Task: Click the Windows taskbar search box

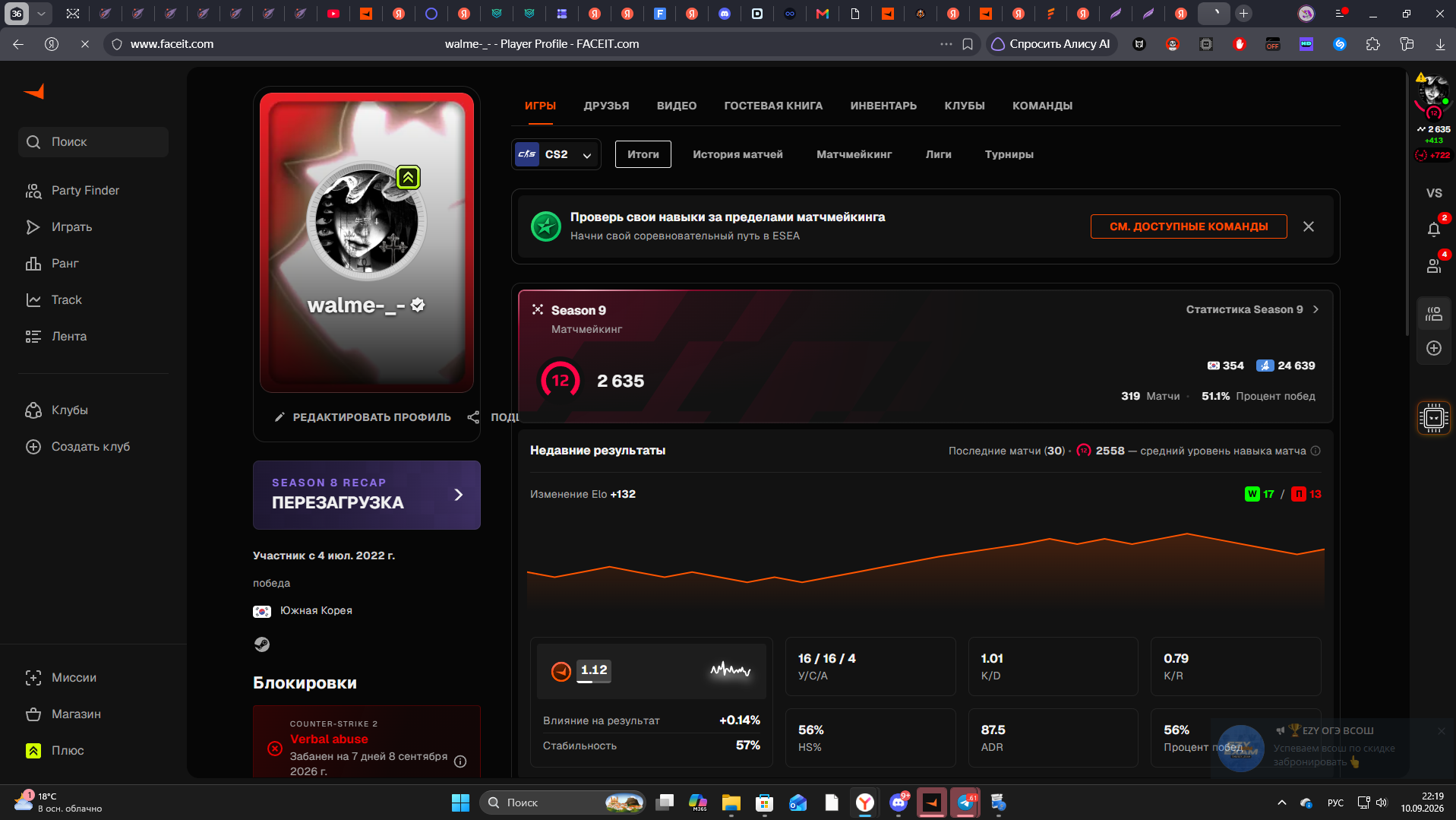Action: tap(562, 803)
